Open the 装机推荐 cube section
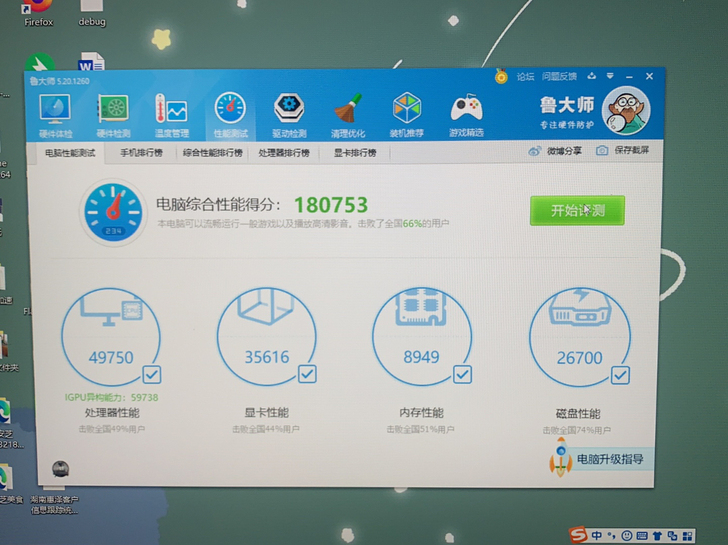 pos(407,116)
